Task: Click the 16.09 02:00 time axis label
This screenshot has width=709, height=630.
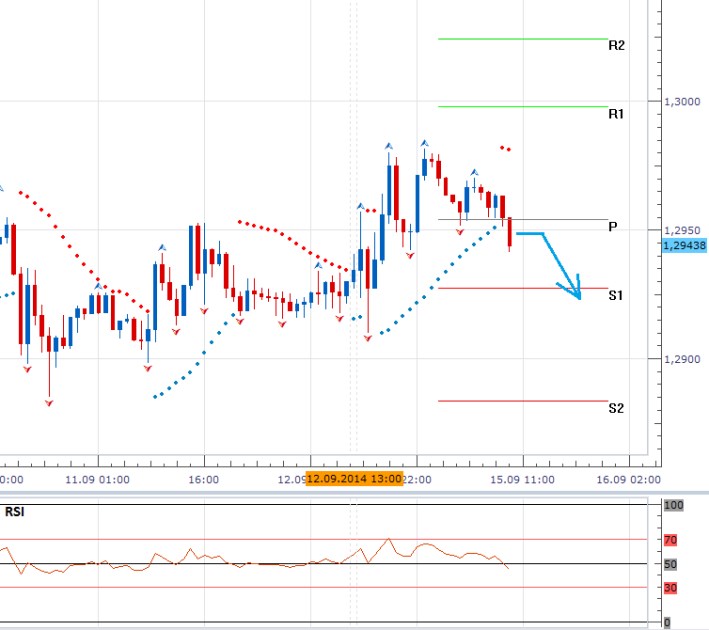Action: pyautogui.click(x=629, y=479)
